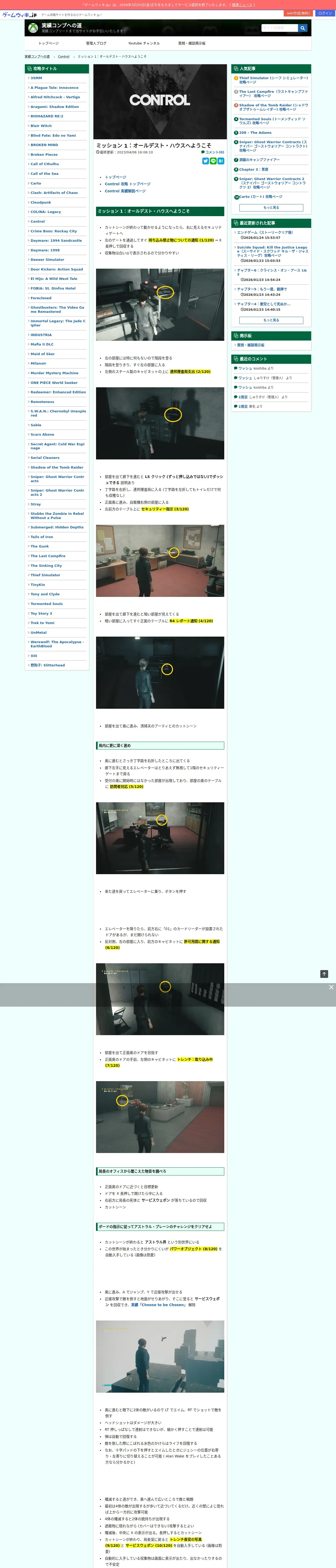Close the bottom overlay banner
This screenshot has height=1568, width=336.
331,987
